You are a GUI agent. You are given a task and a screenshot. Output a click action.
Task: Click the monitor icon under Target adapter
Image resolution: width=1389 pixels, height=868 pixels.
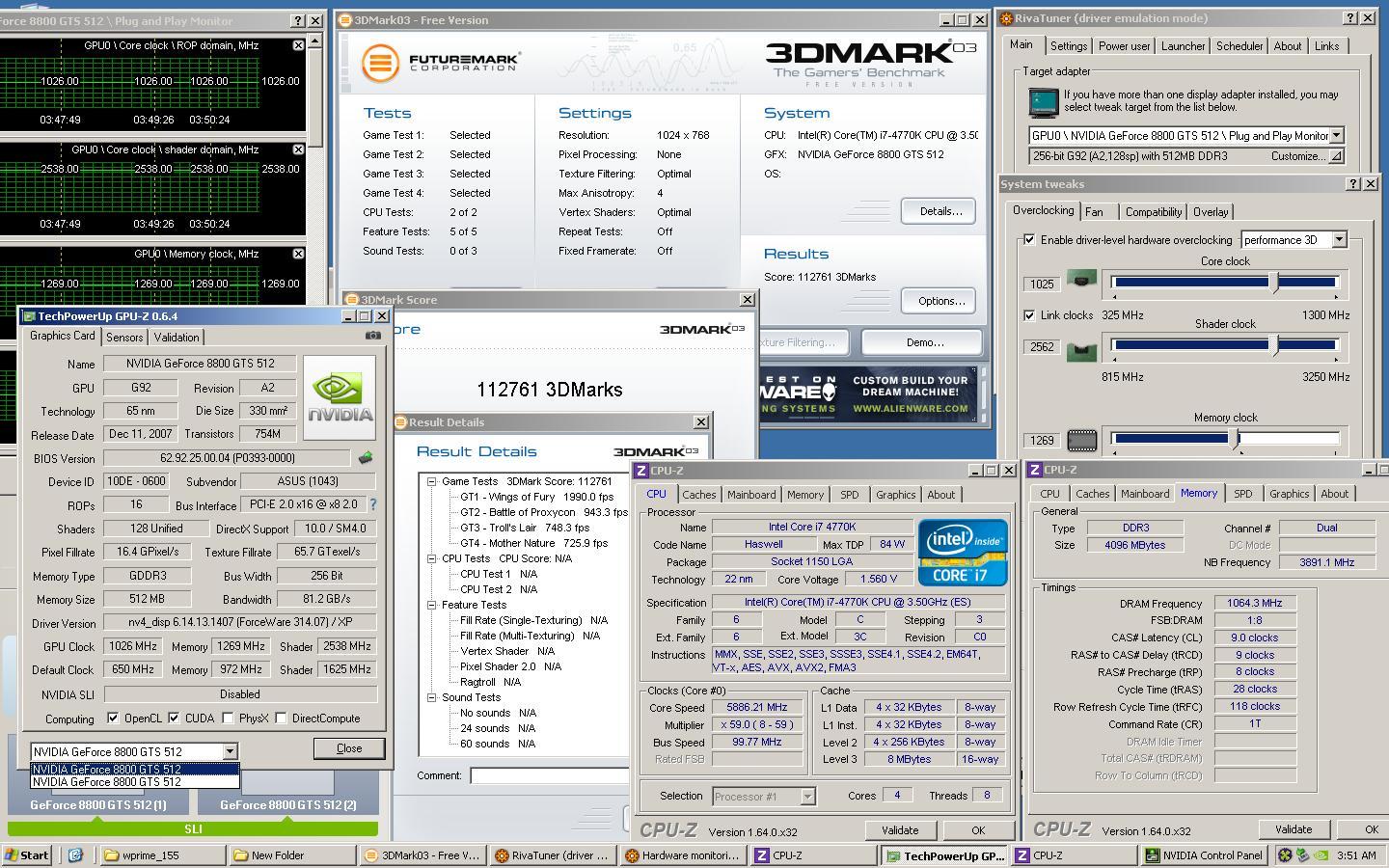coord(1044,101)
